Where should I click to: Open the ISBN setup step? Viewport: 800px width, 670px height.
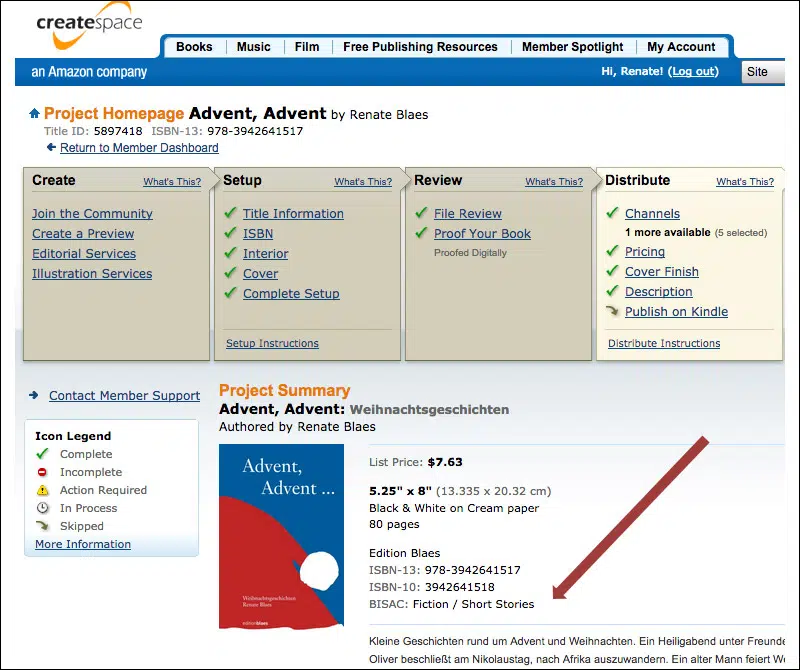258,233
